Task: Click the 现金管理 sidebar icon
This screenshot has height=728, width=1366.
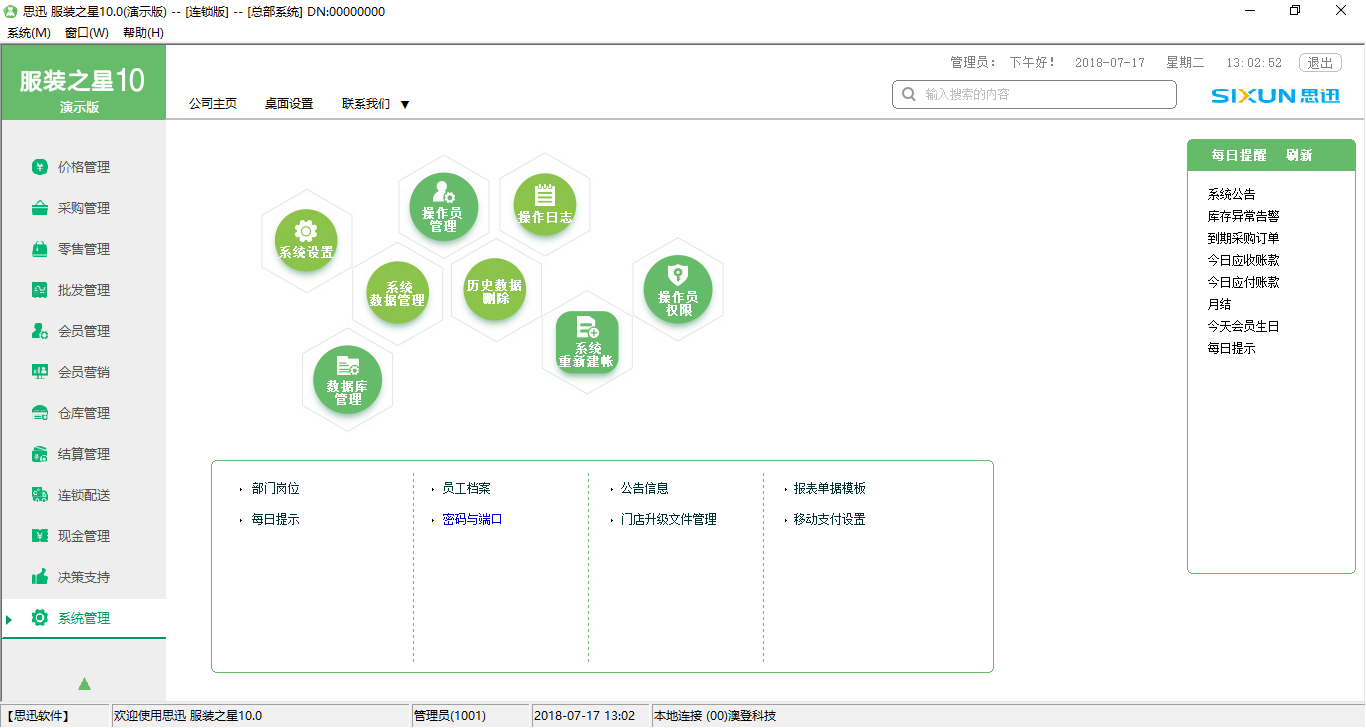Action: point(40,536)
